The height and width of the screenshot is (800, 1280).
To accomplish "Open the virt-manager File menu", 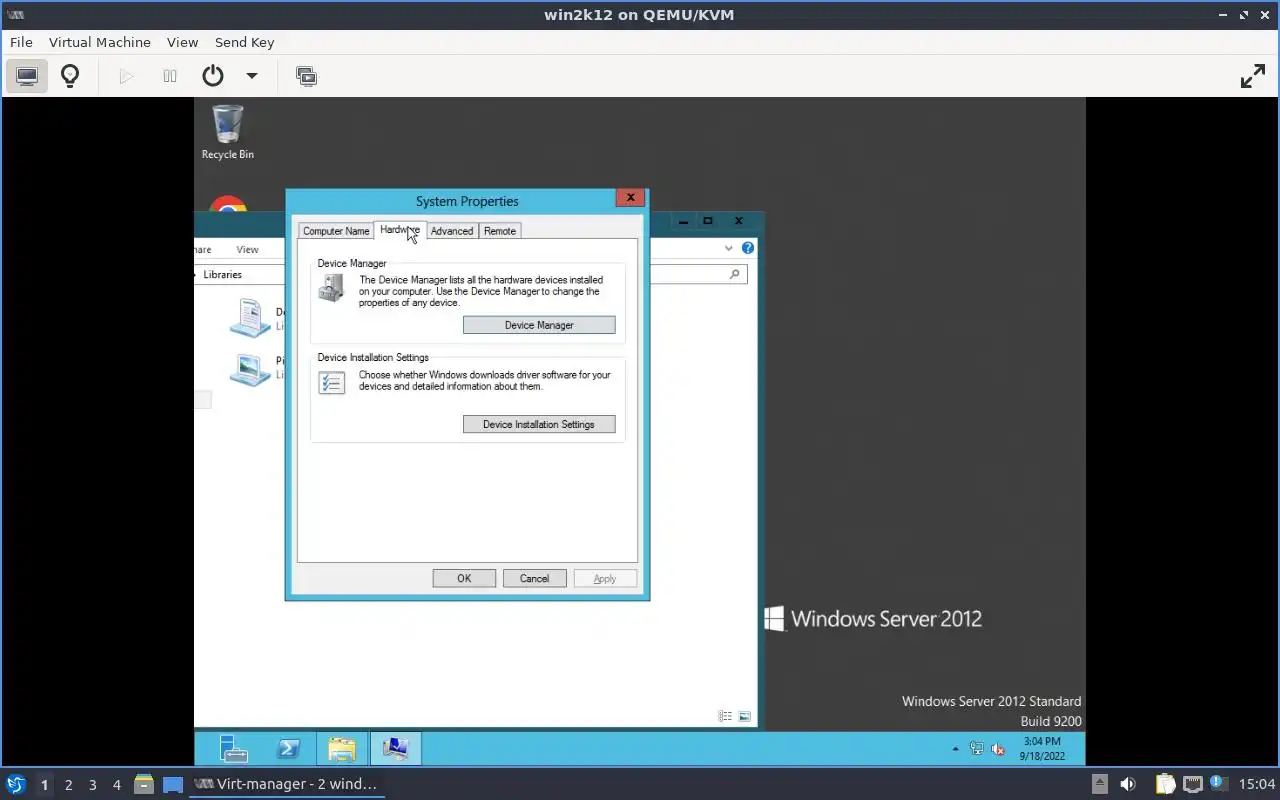I will tap(21, 42).
